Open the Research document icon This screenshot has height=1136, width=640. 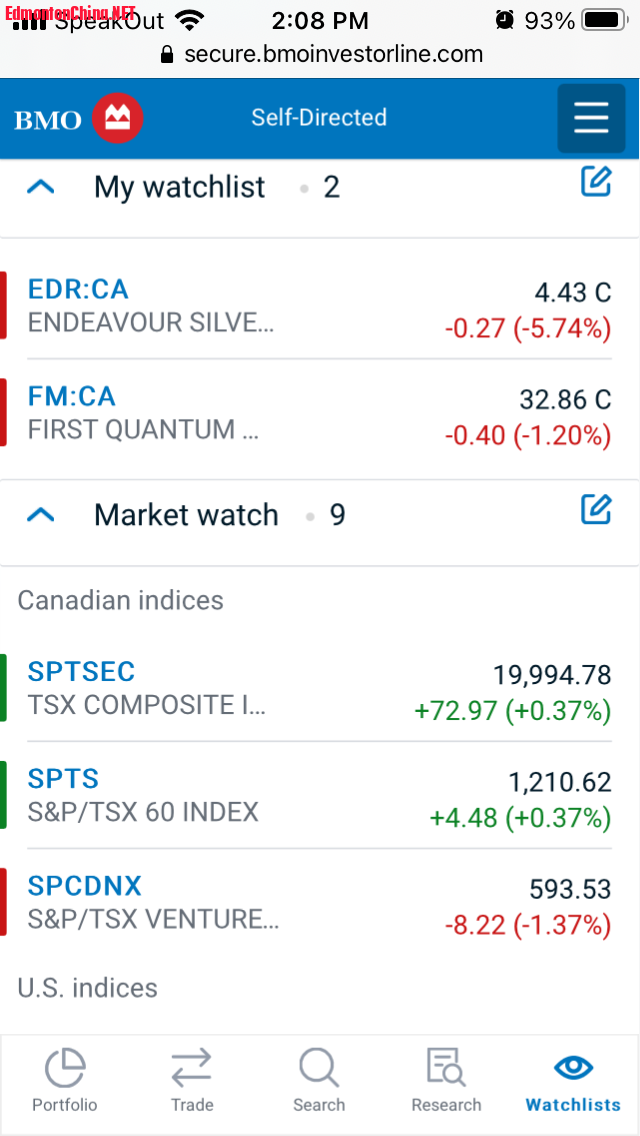446,1068
